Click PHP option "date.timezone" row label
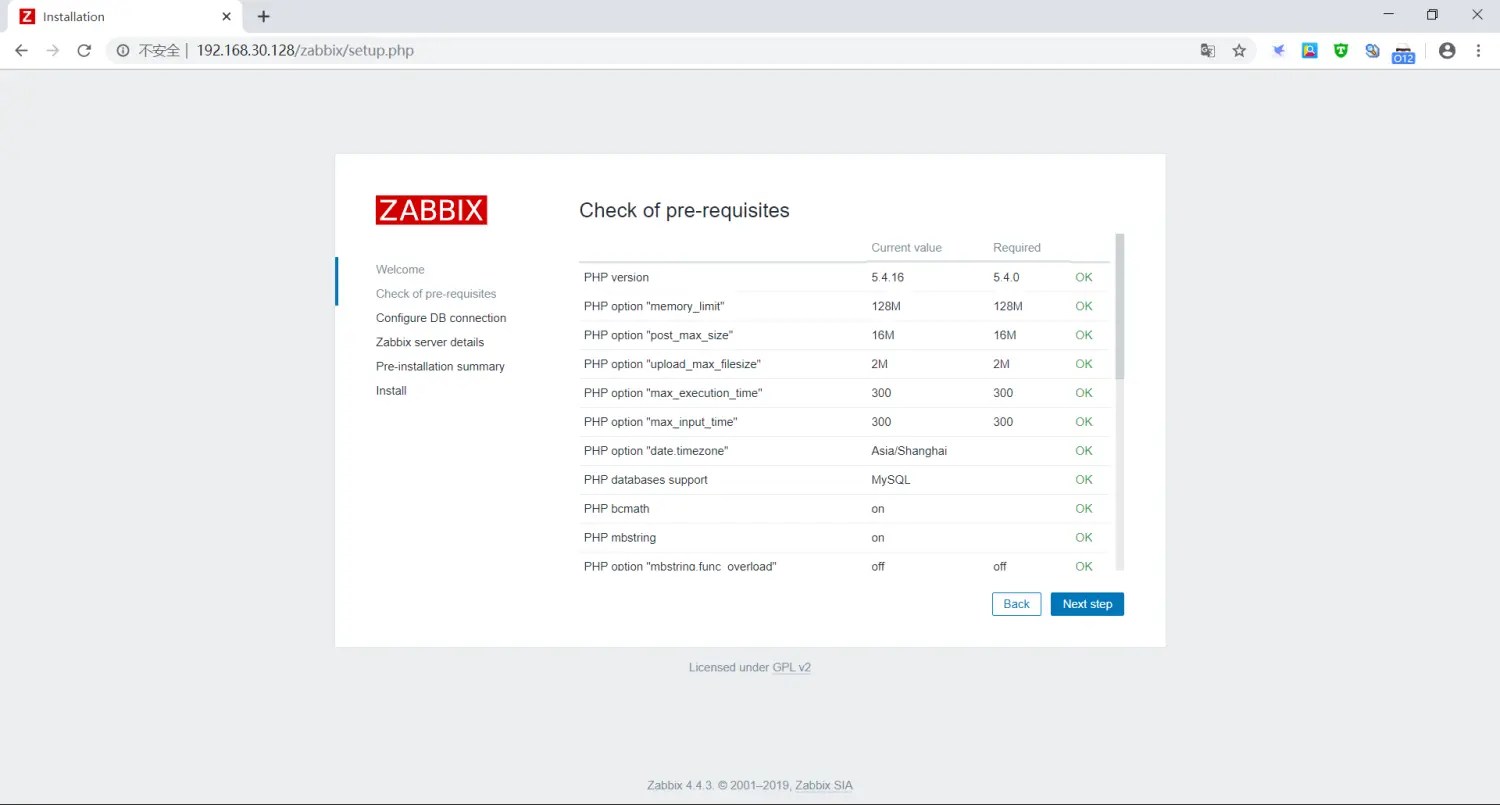The image size is (1500, 805). tap(656, 451)
